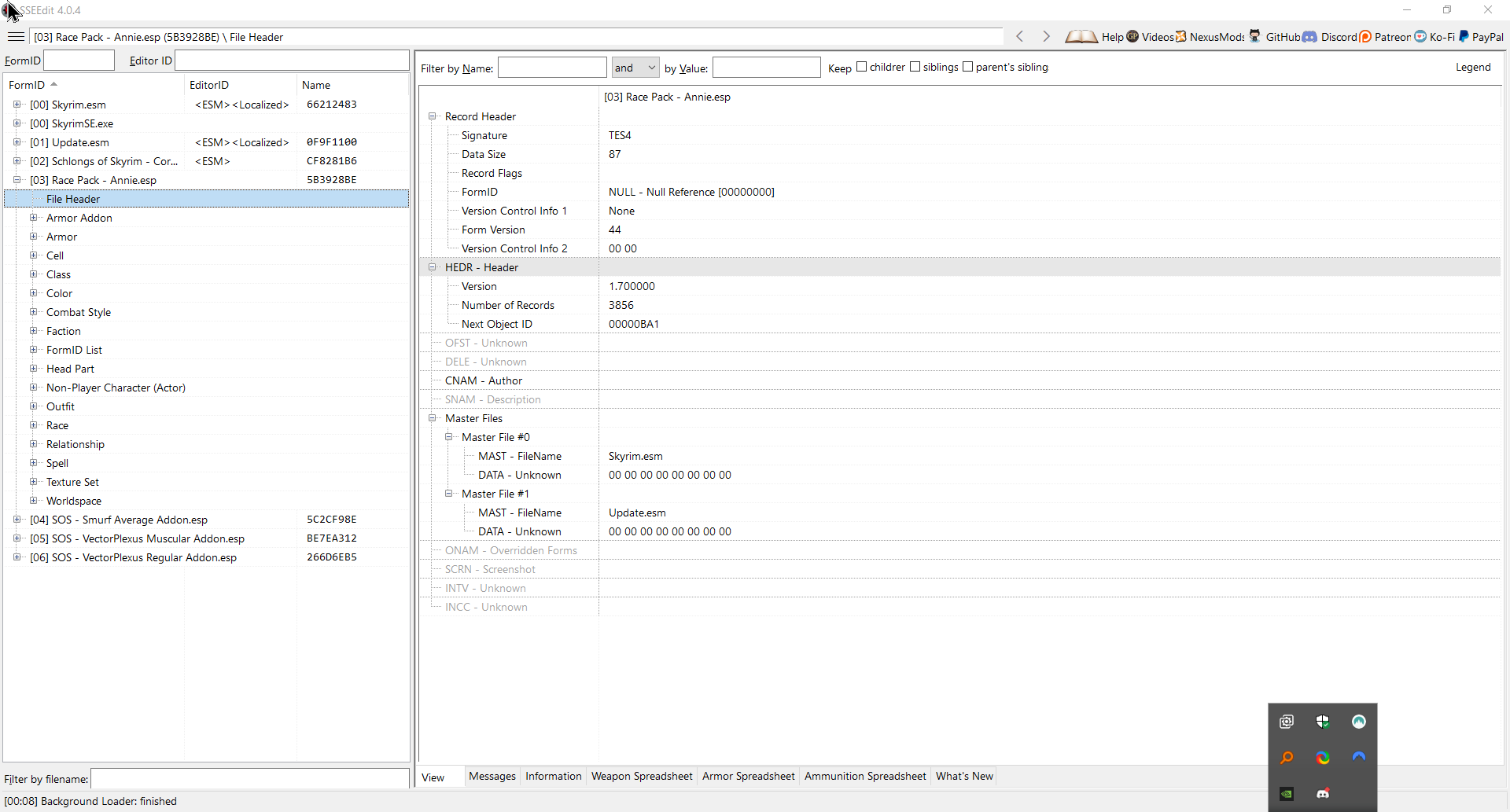Focus the by Value filter field

tap(767, 68)
